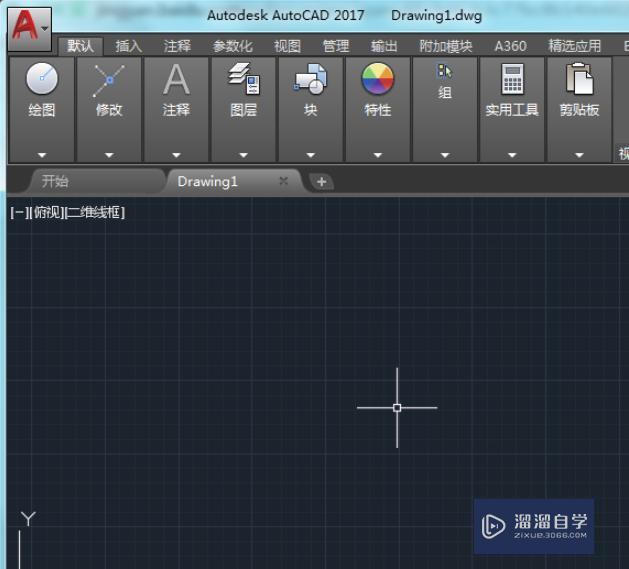Expand the 块 panel dropdown arrow
Viewport: 629px width, 569px height.
coord(310,155)
